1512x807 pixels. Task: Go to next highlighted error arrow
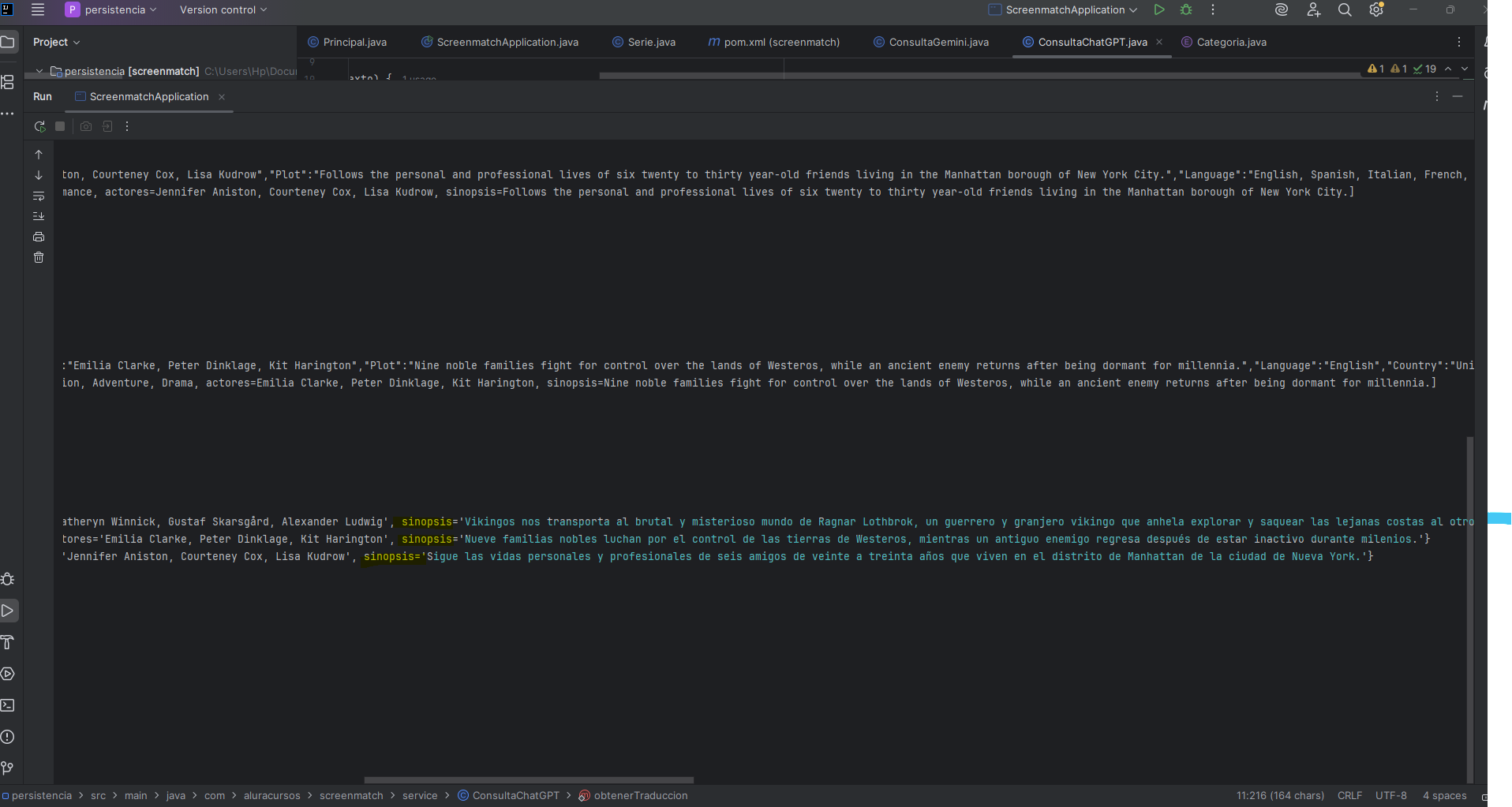pyautogui.click(x=1465, y=69)
